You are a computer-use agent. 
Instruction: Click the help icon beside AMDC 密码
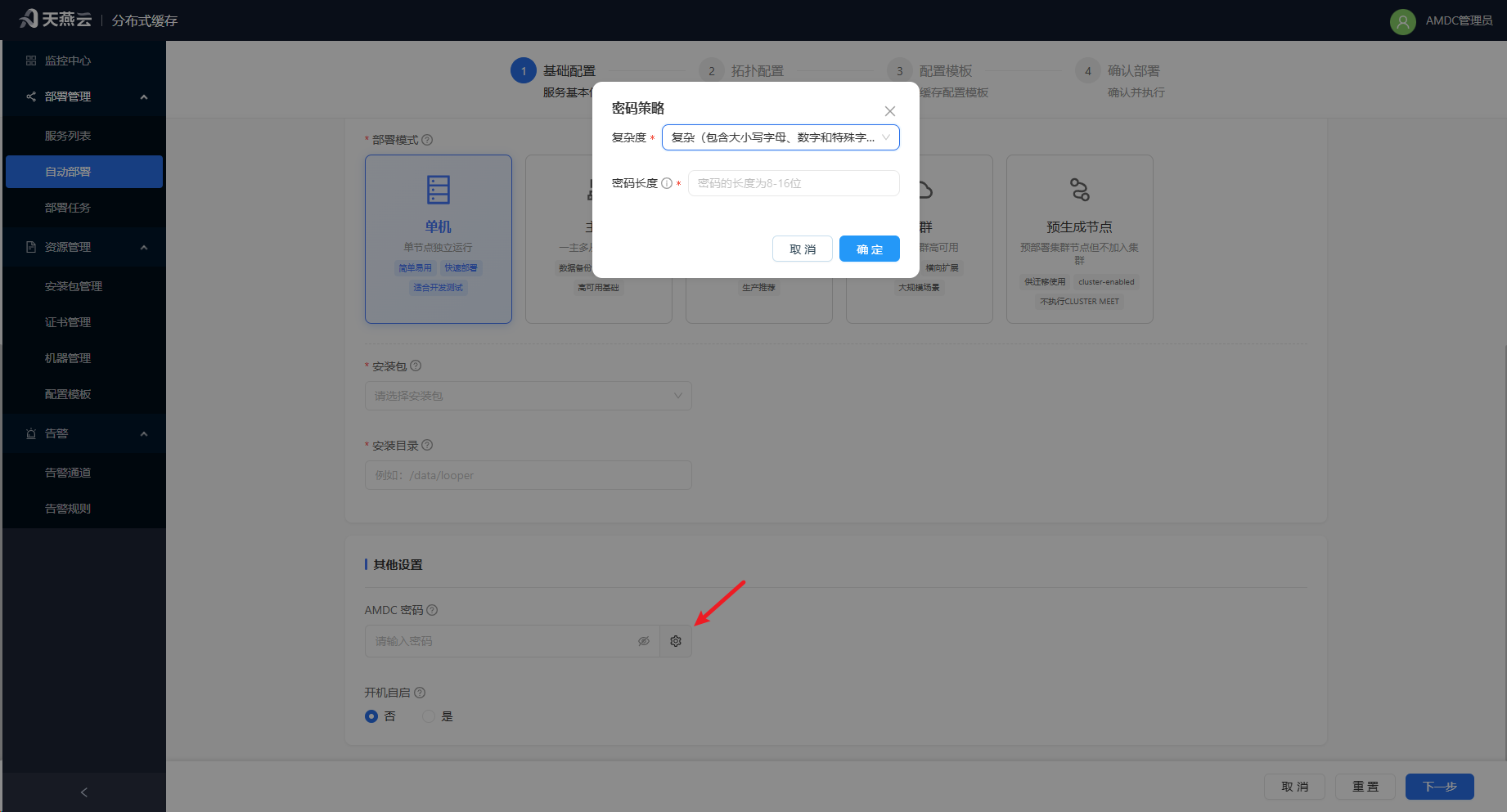click(432, 610)
